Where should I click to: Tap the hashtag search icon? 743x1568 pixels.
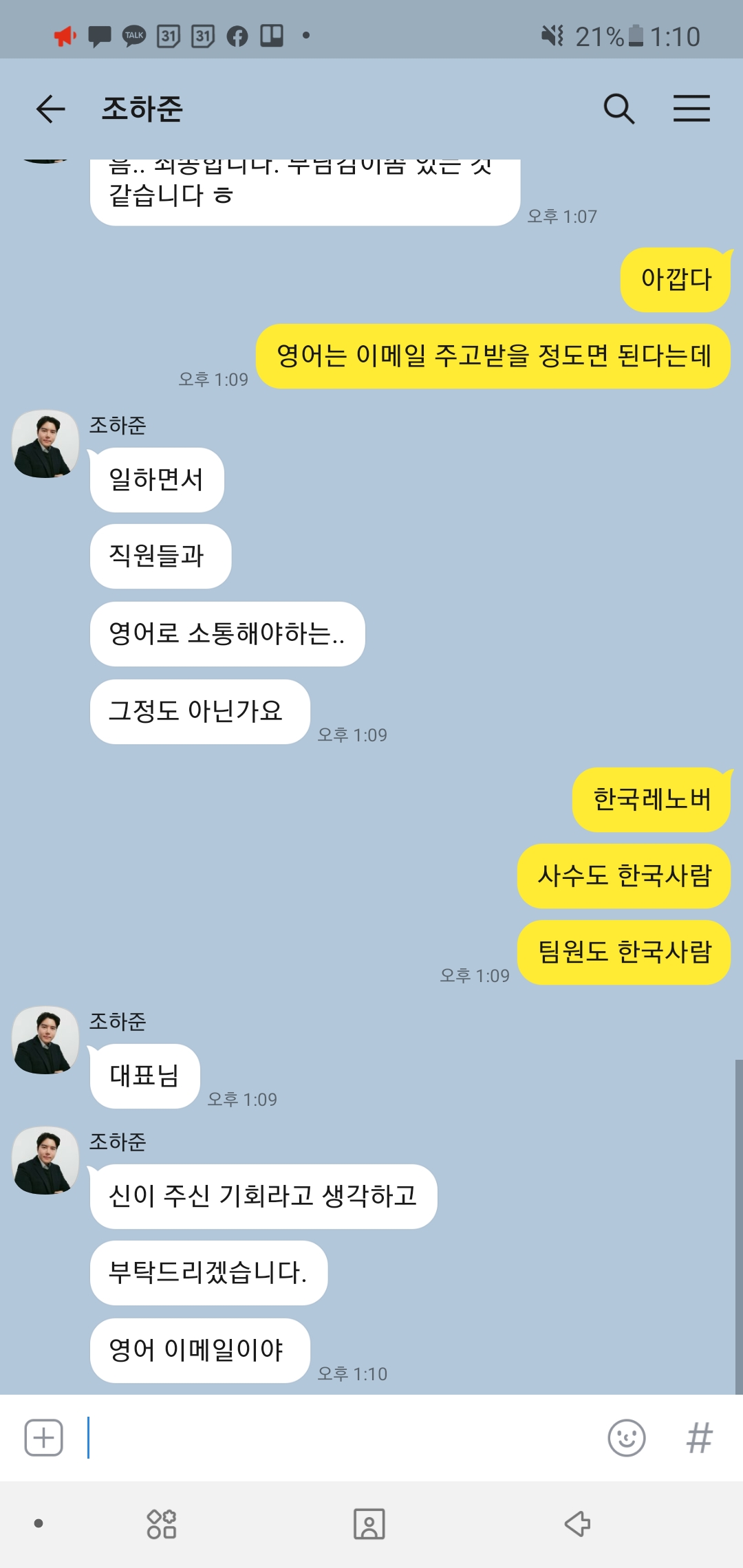699,1437
